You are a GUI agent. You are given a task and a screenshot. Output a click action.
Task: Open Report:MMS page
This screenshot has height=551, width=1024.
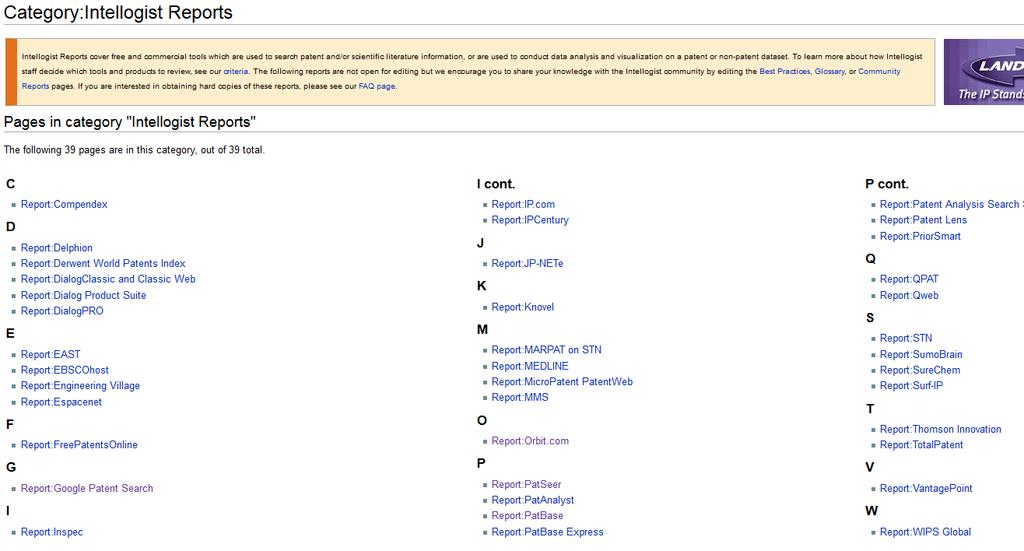coord(520,398)
